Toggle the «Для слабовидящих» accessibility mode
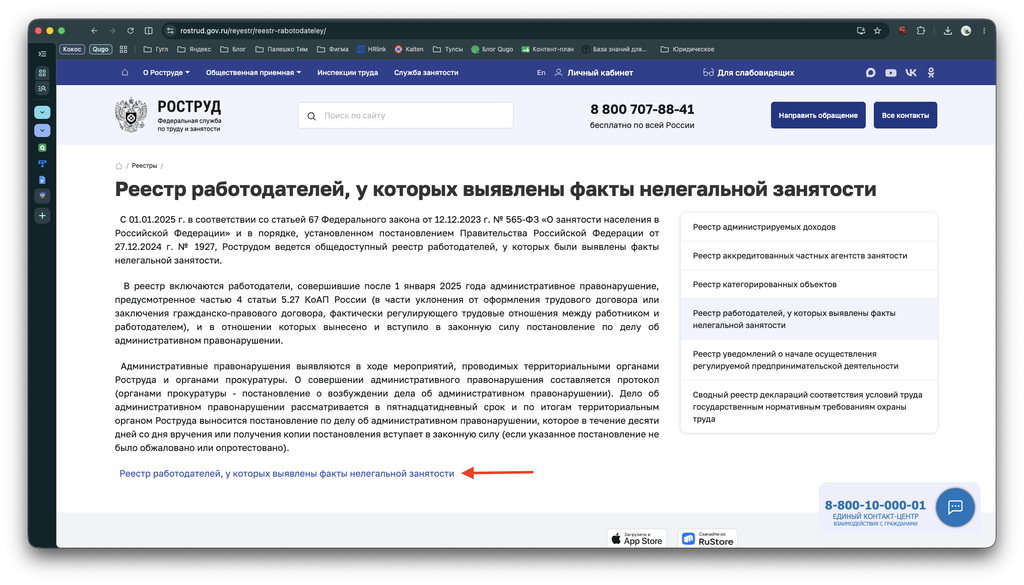Screen dimensions: 1024x585 (x=748, y=72)
